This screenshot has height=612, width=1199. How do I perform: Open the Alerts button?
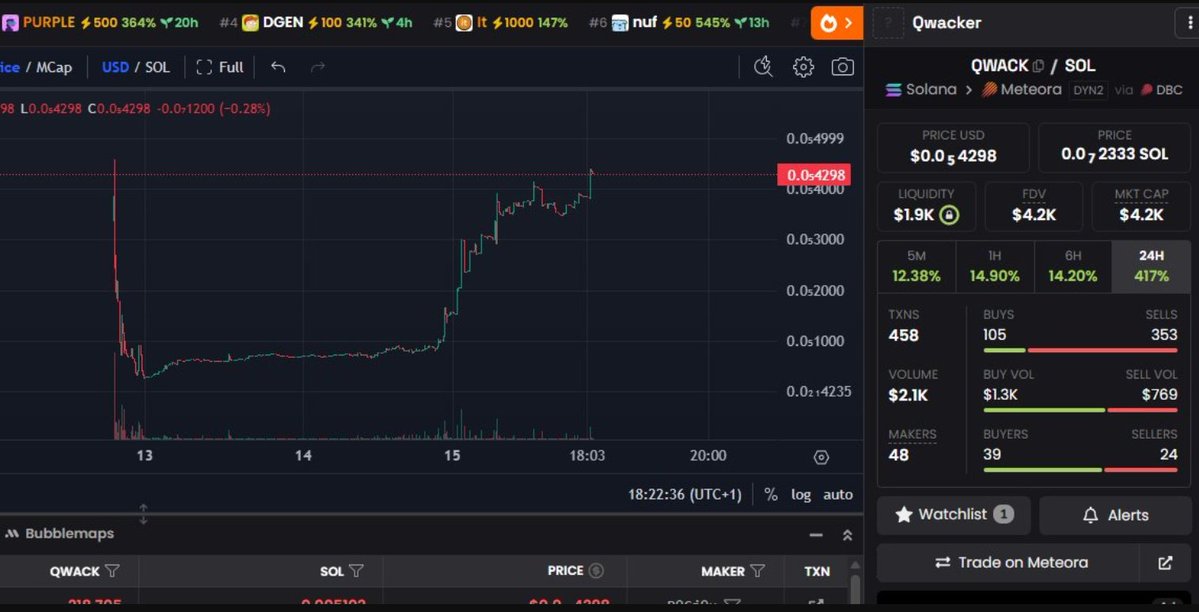pyautogui.click(x=1115, y=515)
